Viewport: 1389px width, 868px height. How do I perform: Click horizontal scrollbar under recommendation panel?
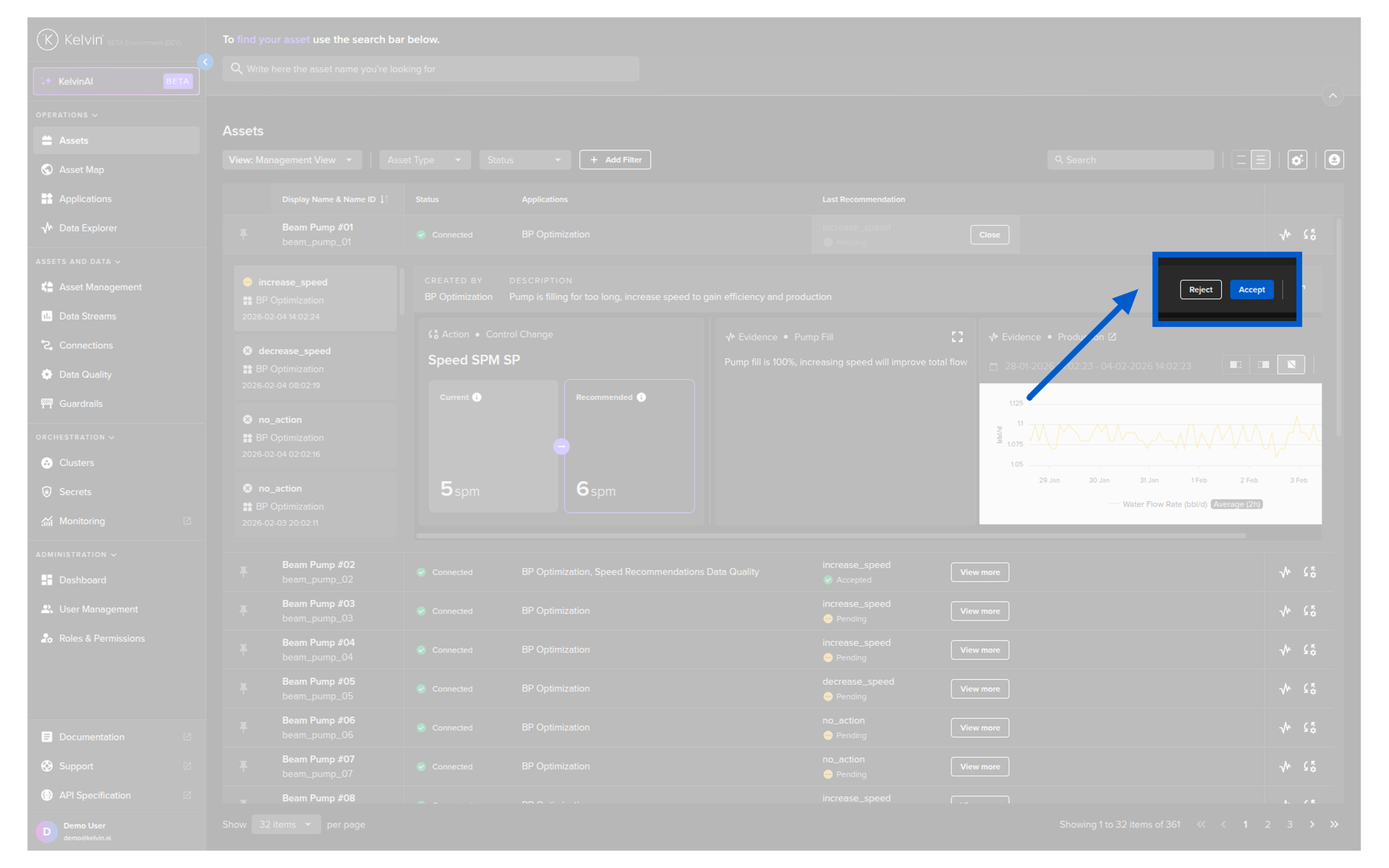[831, 536]
